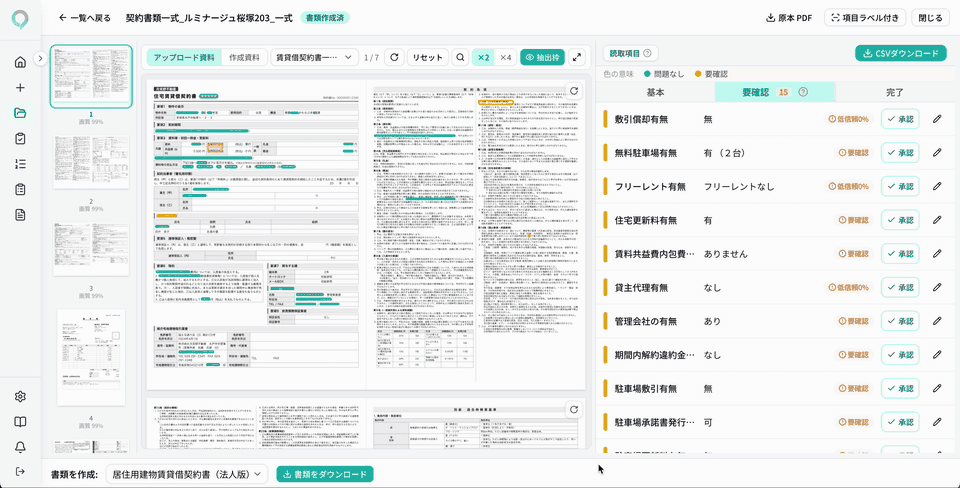Click the logout icon in sidebar
The width and height of the screenshot is (960, 488).
pyautogui.click(x=20, y=471)
